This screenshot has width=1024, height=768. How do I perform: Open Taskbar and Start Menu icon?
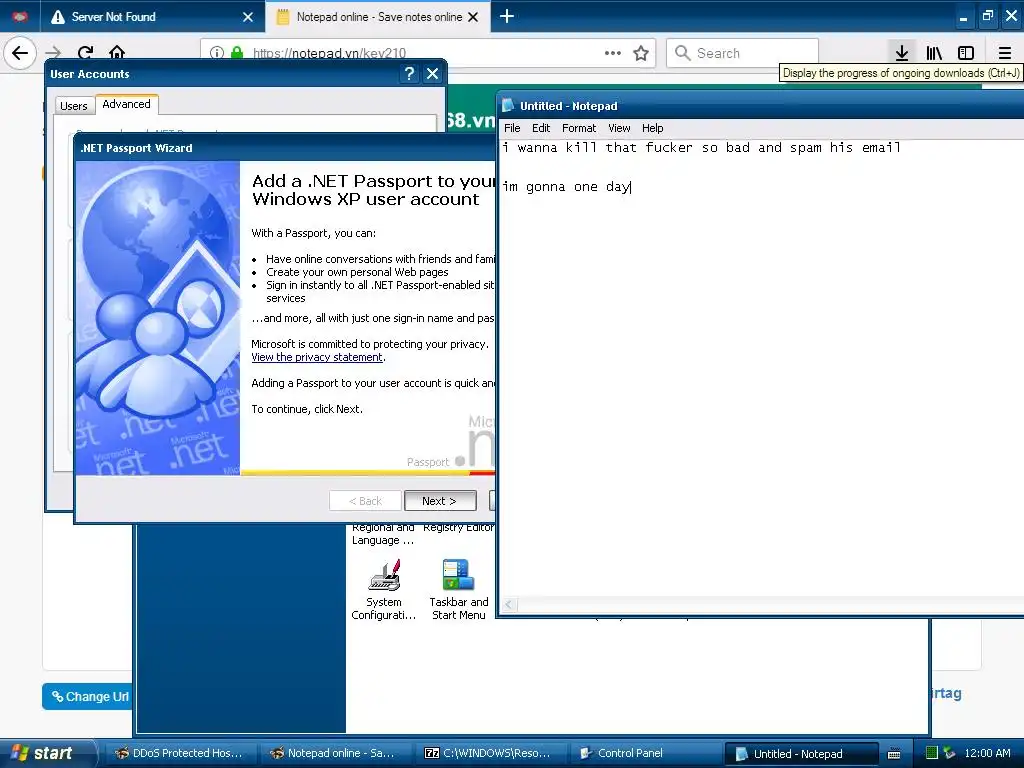458,589
